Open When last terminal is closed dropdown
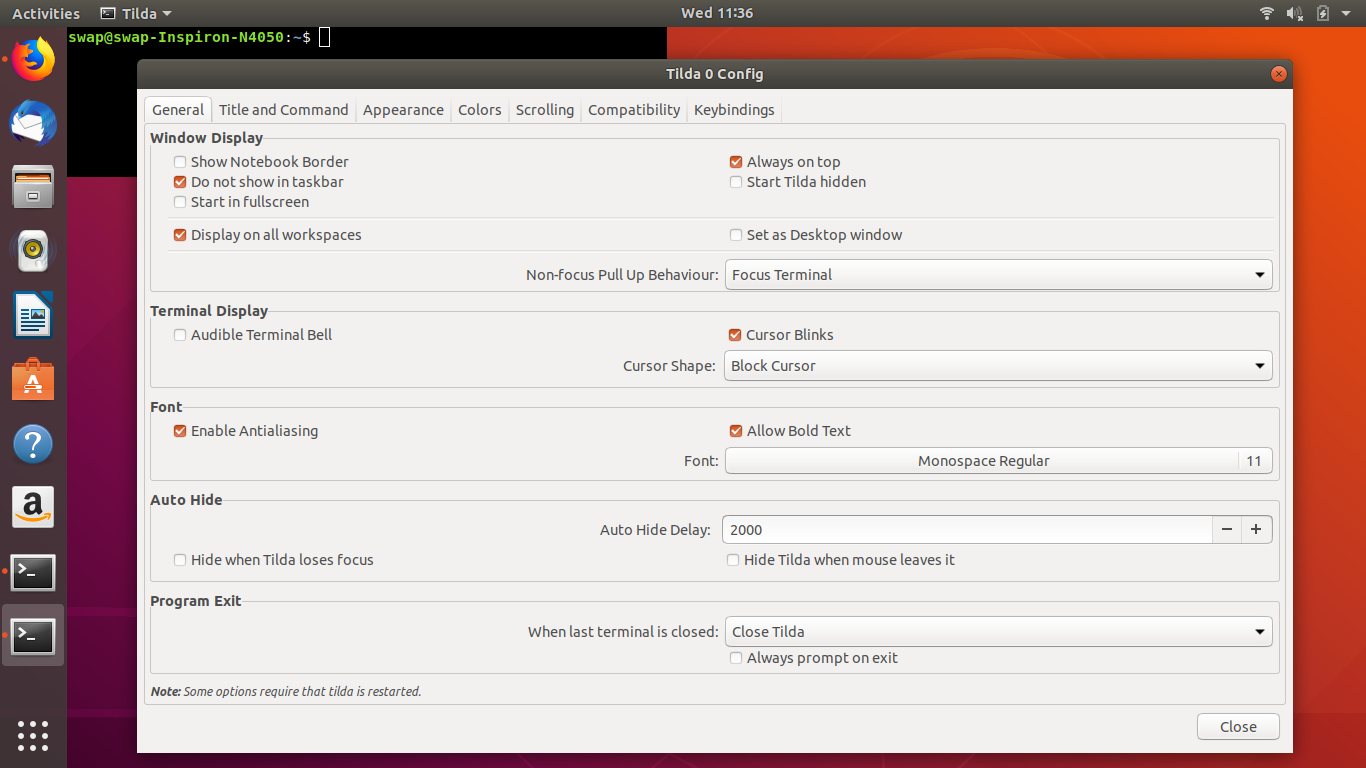The height and width of the screenshot is (768, 1366). (x=998, y=632)
